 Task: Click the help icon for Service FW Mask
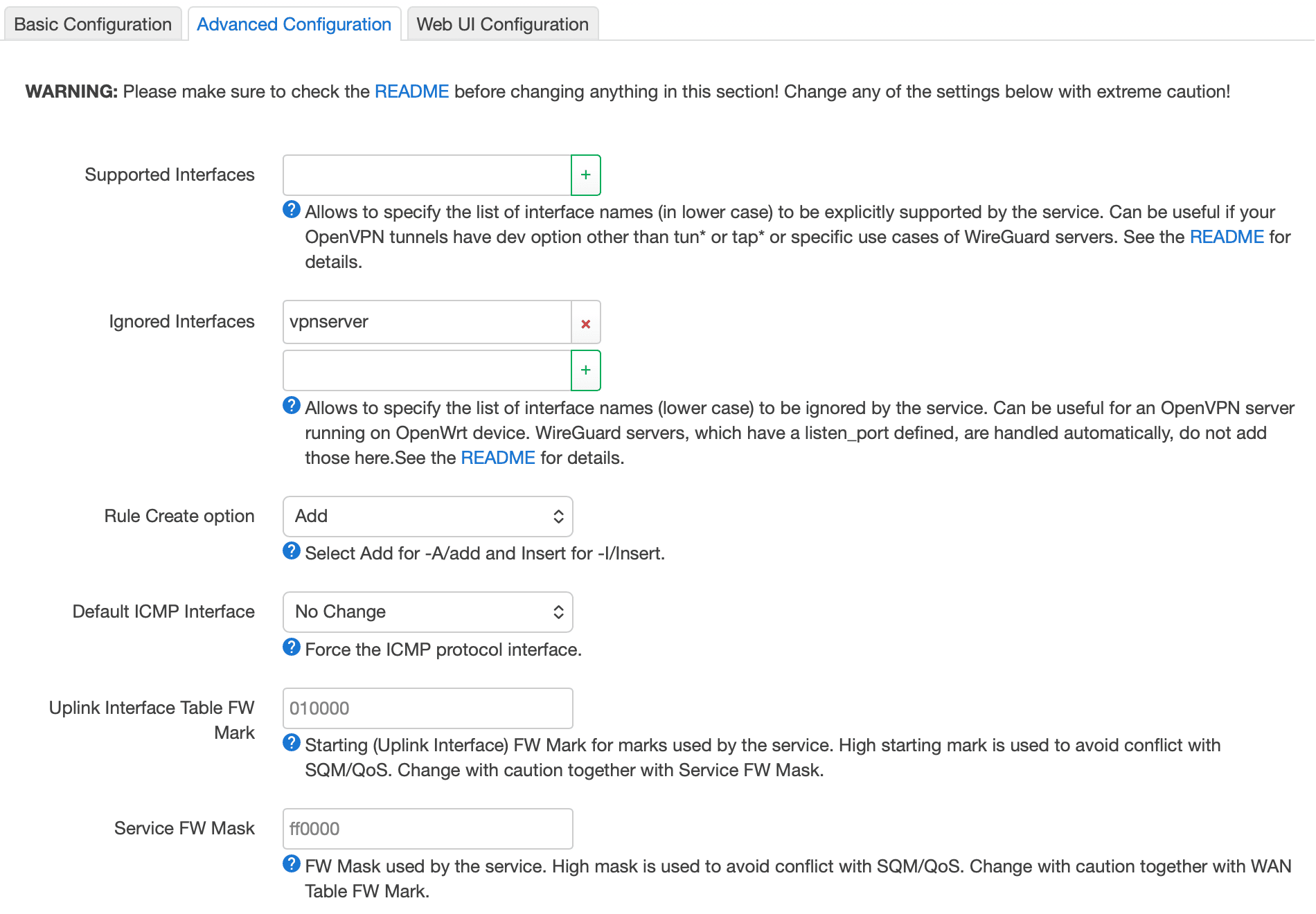pos(291,865)
